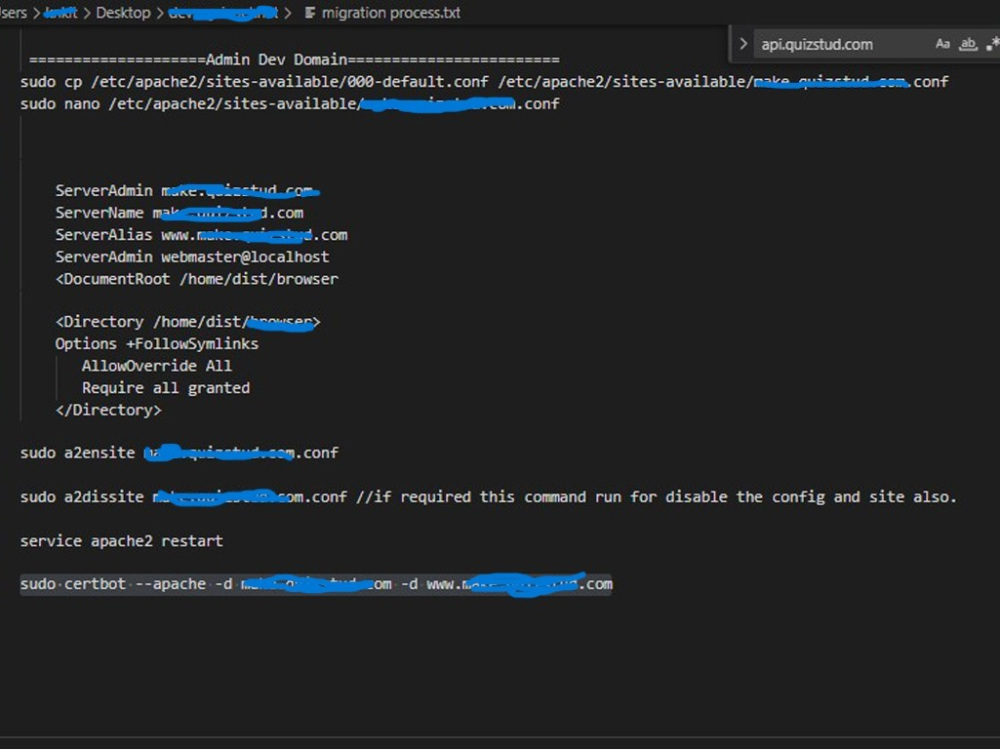1000x750 pixels.
Task: Click the 'sudo nano' command line
Action: pyautogui.click(x=290, y=104)
